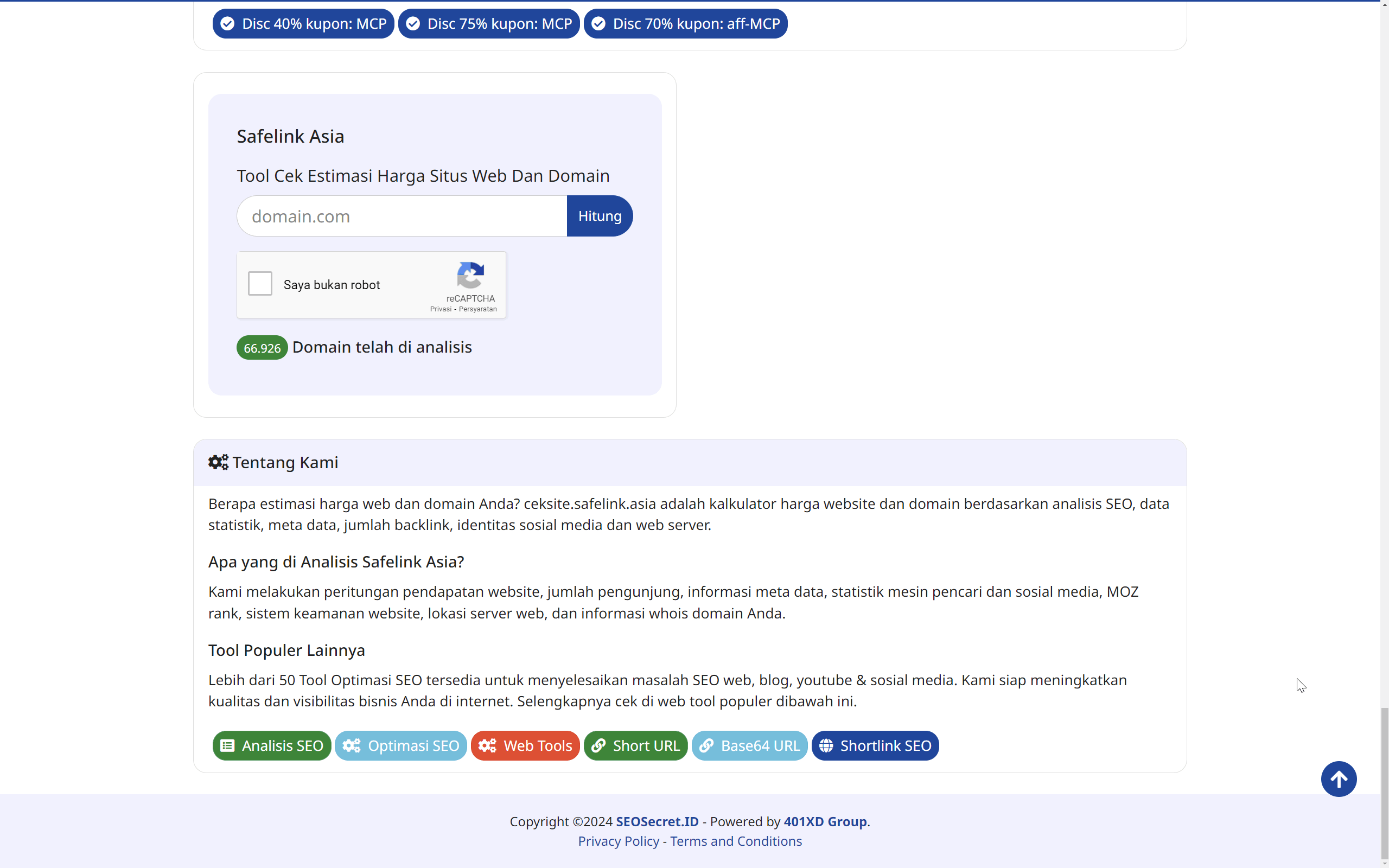The height and width of the screenshot is (868, 1389).
Task: Click the Web Tools gears icon
Action: point(488,745)
